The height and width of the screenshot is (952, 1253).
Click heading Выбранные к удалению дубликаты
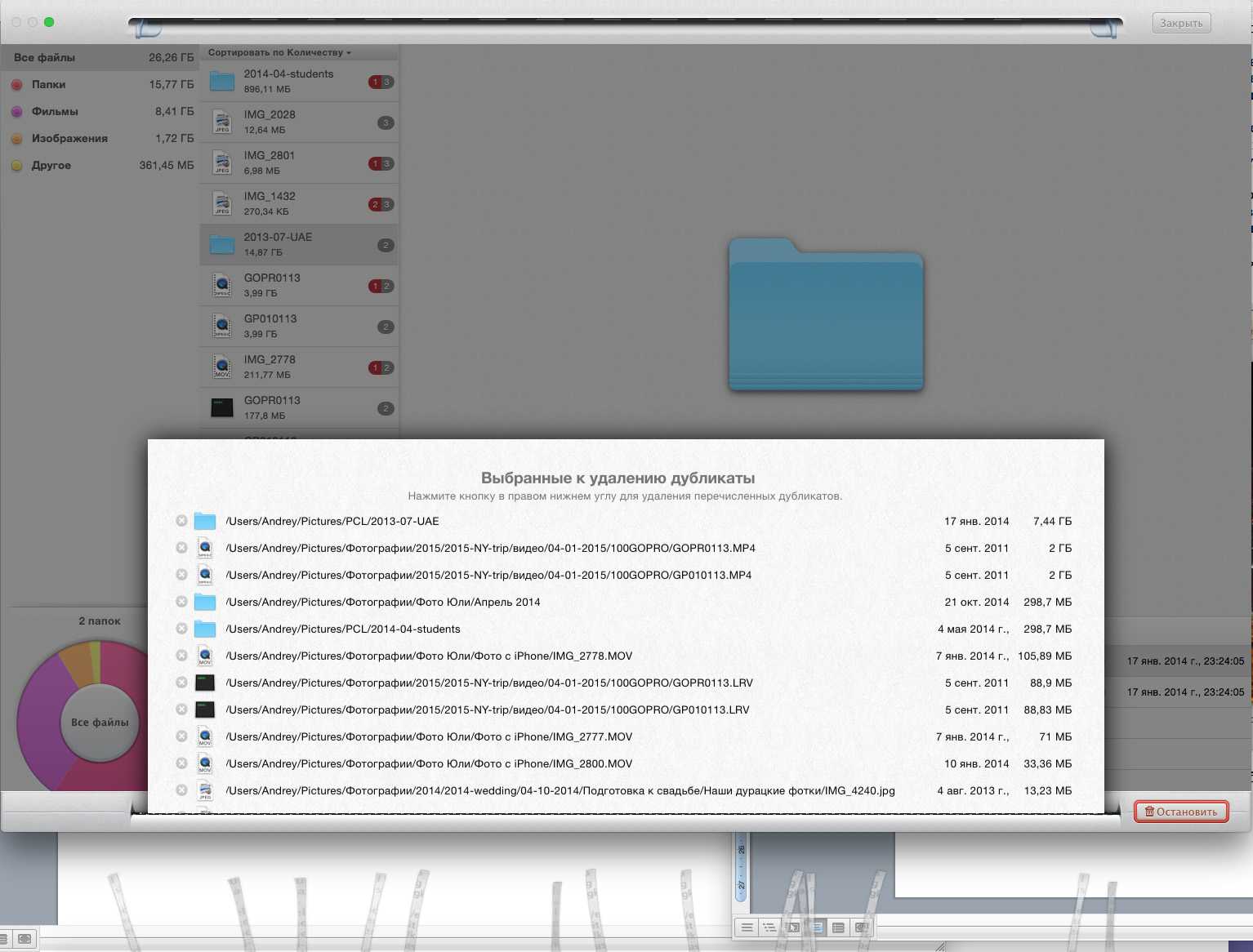pyautogui.click(x=618, y=478)
